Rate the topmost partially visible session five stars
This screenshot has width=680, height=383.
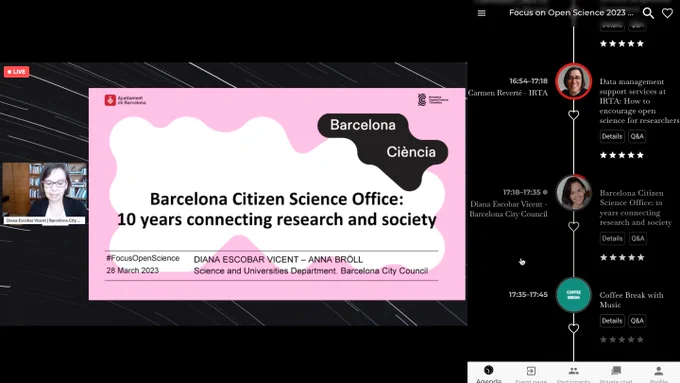point(640,44)
